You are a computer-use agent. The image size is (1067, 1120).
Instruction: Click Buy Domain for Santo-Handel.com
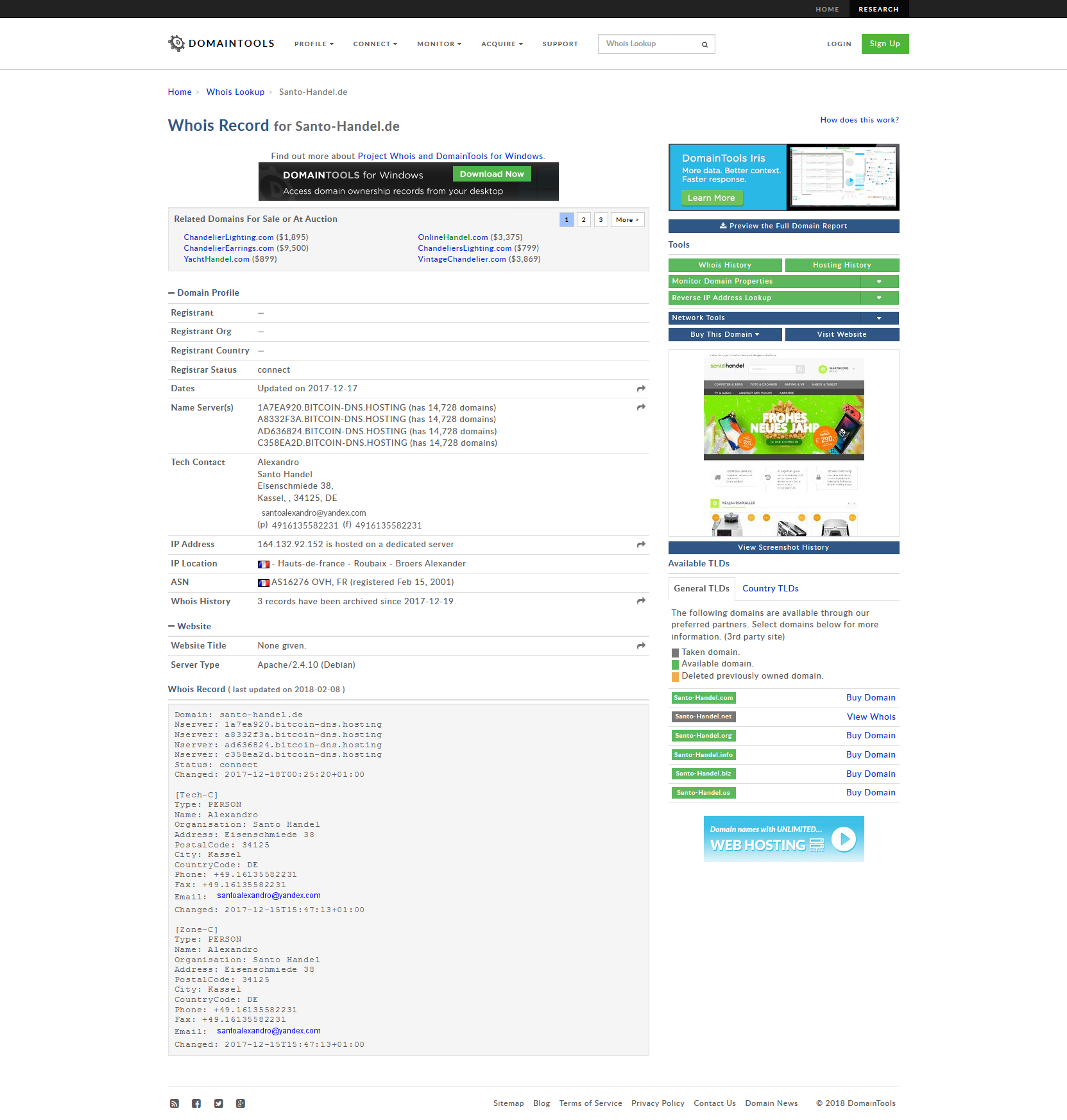point(871,698)
